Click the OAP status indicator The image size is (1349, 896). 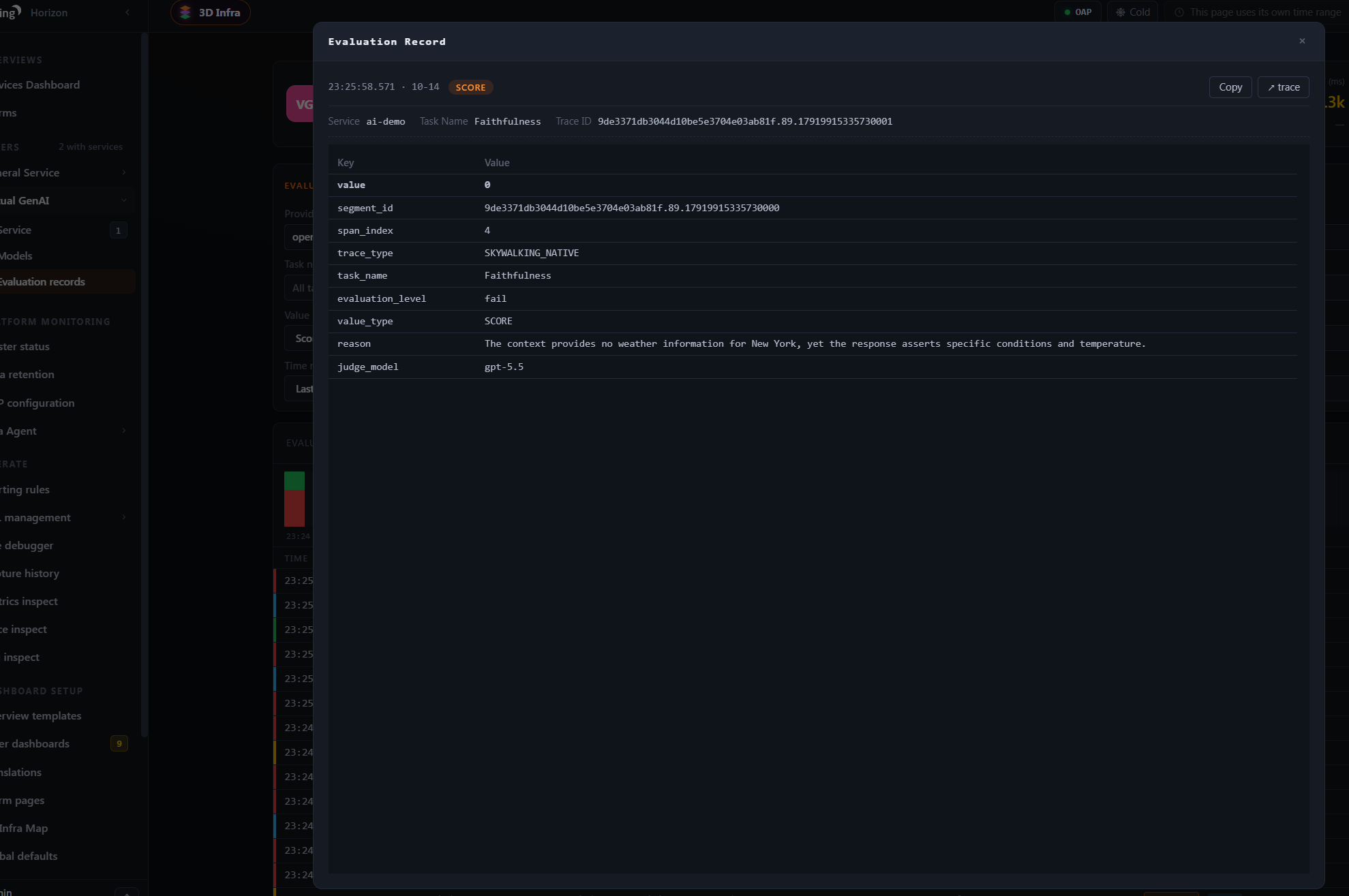pyautogui.click(x=1078, y=12)
